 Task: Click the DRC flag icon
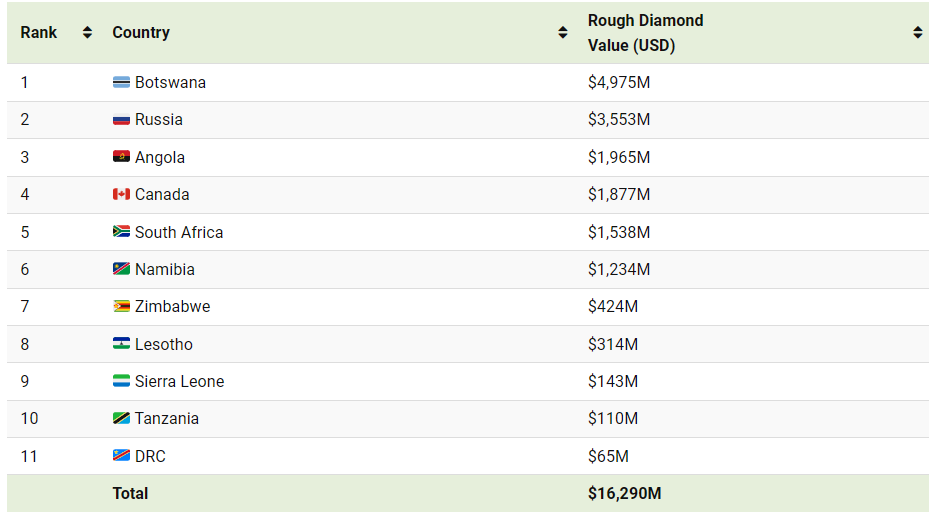click(x=121, y=456)
